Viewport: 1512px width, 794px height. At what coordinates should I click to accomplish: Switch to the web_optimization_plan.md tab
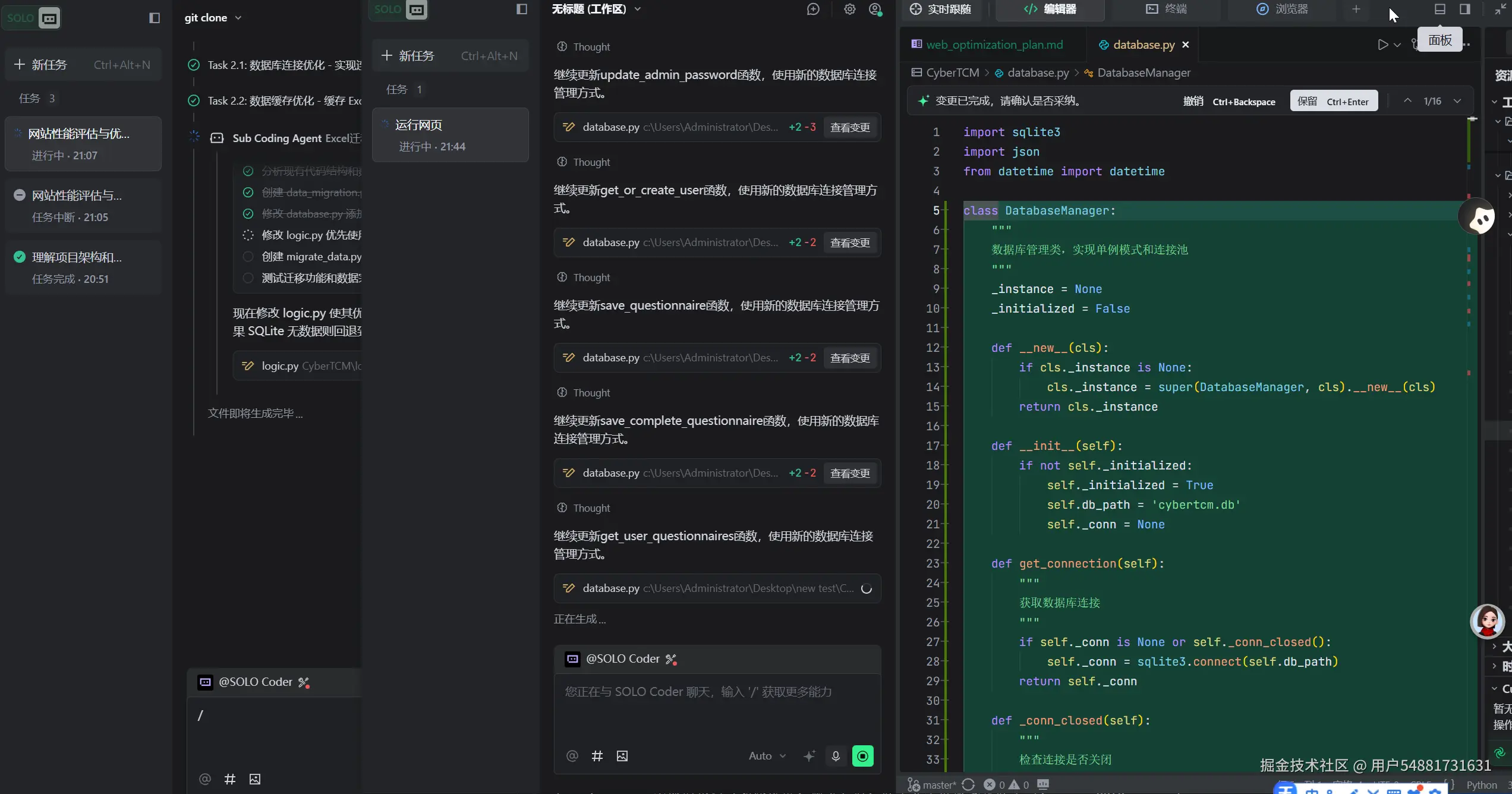coord(994,45)
